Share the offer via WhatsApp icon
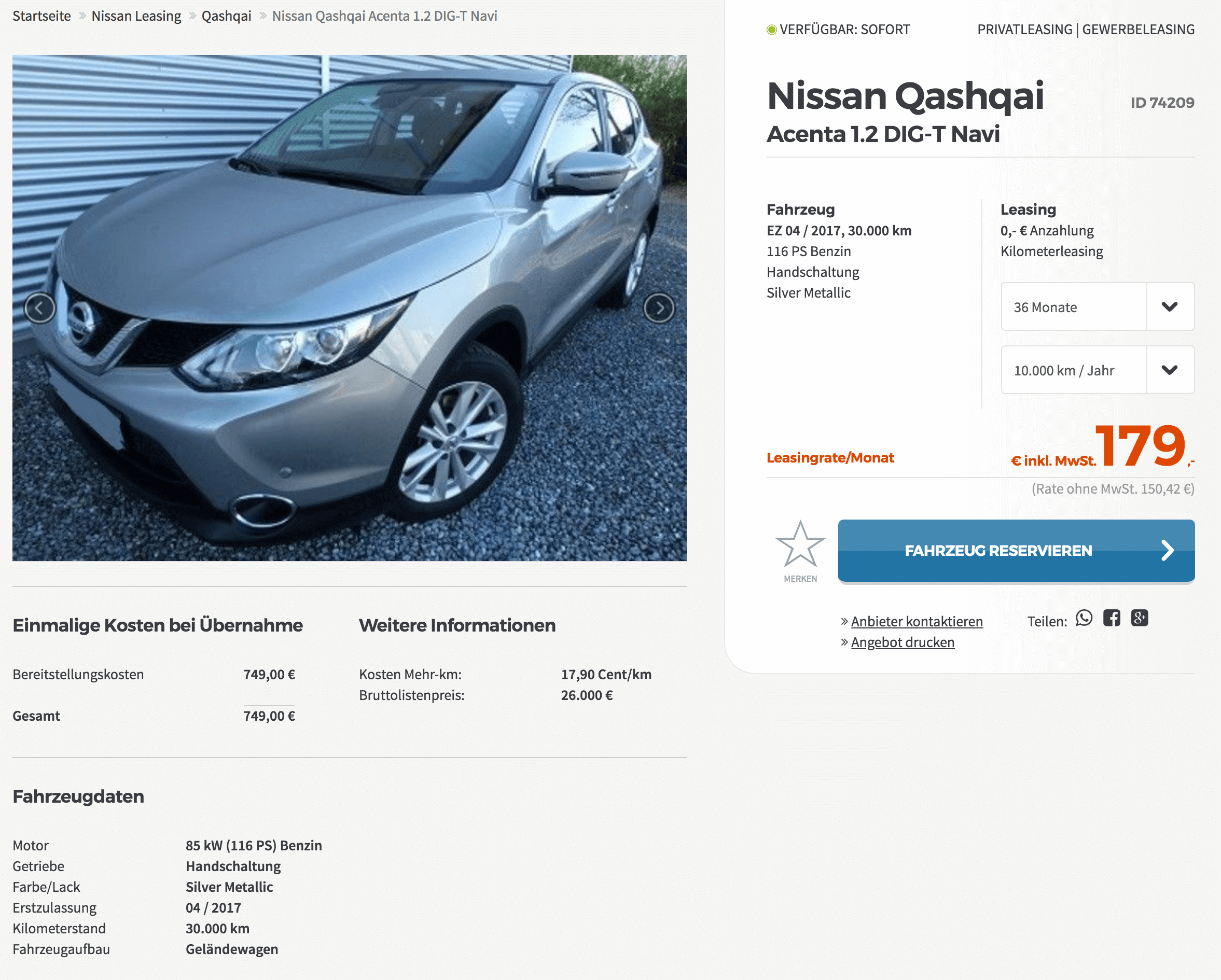Screen dimensions: 1221x980 click(1084, 618)
